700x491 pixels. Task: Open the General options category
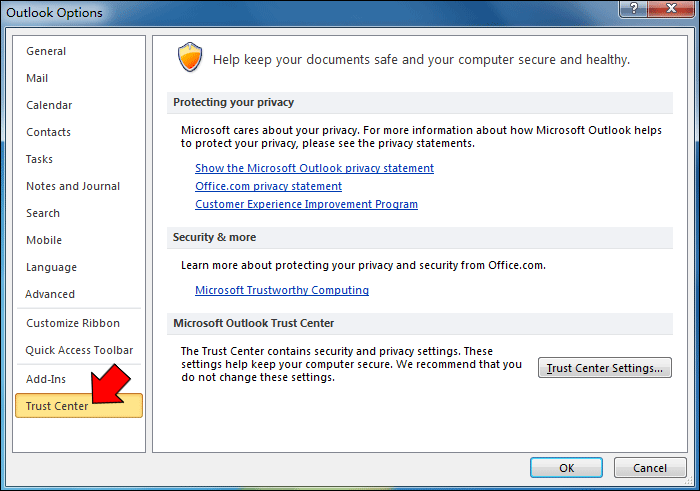click(46, 51)
